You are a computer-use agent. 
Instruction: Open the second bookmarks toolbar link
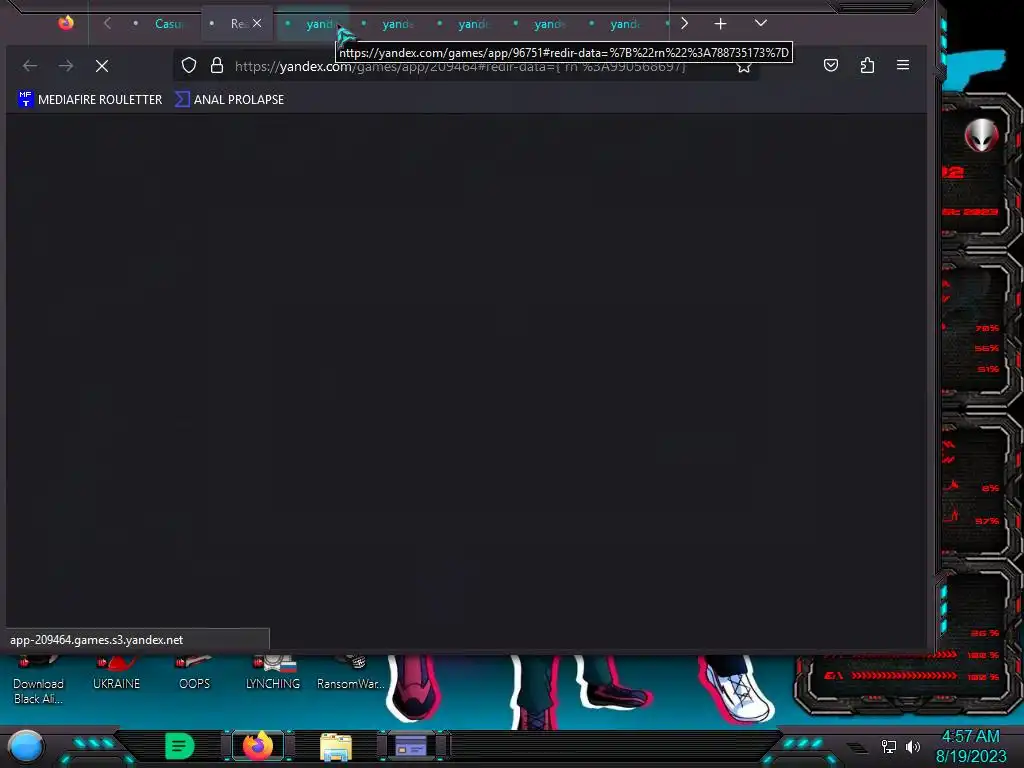[230, 99]
